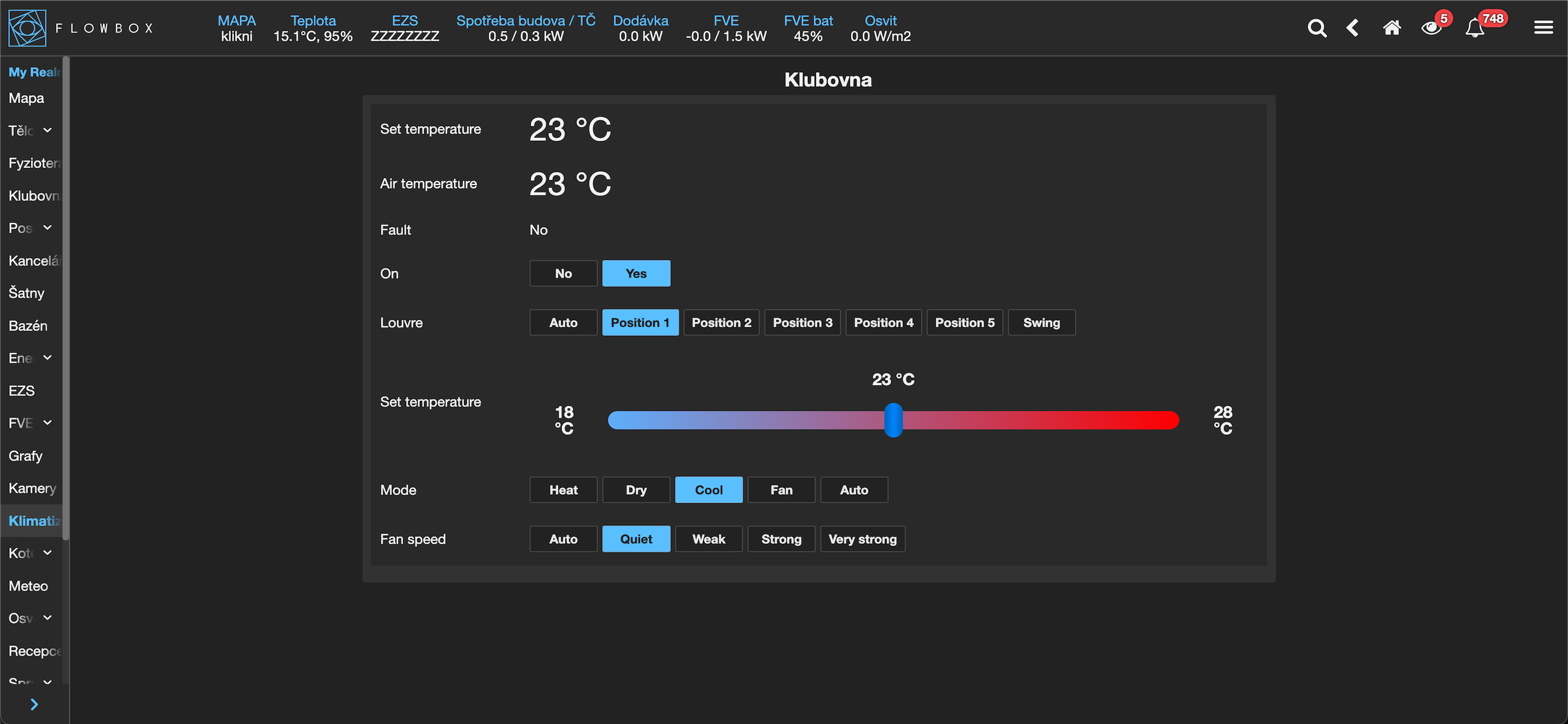Turn the unit on with Yes
The height and width of the screenshot is (724, 1568).
click(x=636, y=273)
